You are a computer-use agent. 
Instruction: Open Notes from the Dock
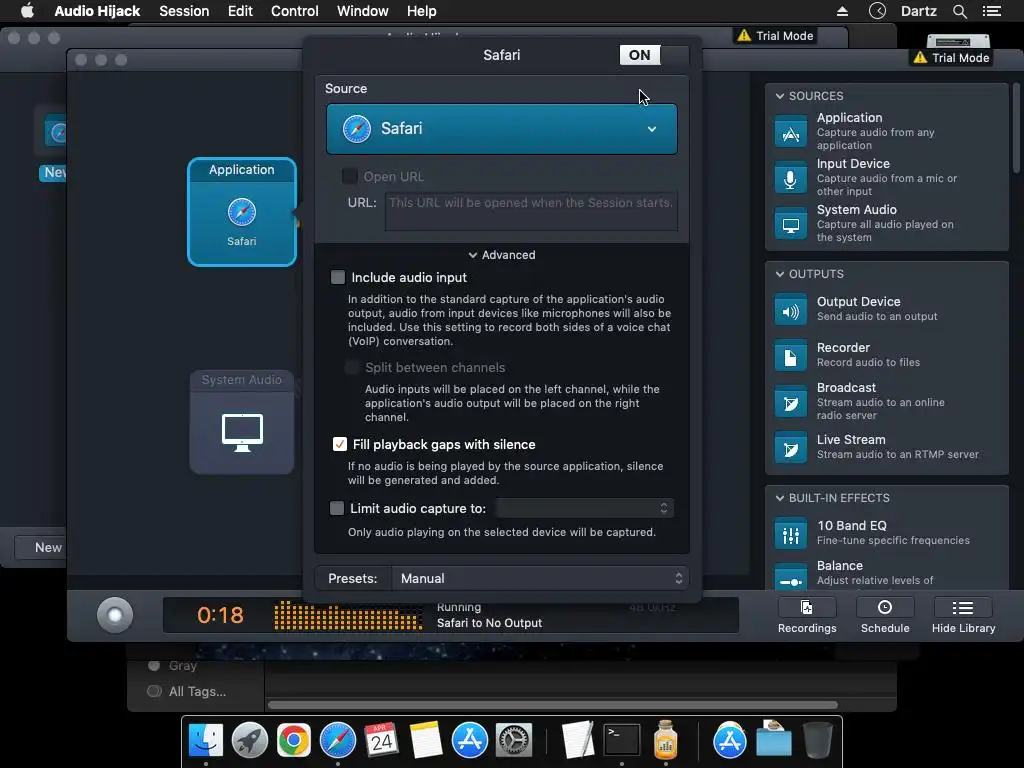click(x=426, y=741)
